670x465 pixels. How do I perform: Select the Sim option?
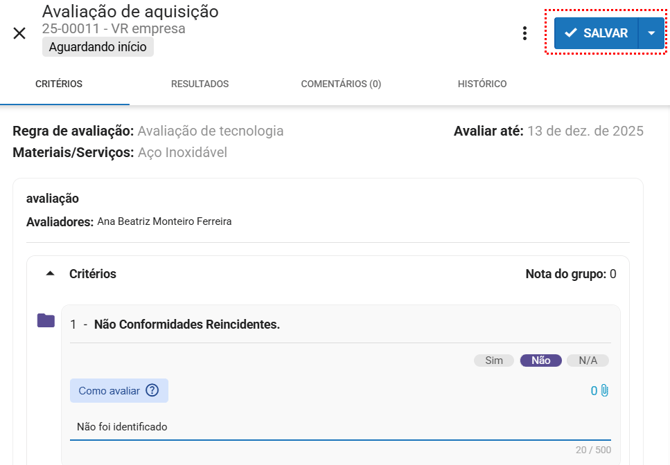pyautogui.click(x=494, y=360)
